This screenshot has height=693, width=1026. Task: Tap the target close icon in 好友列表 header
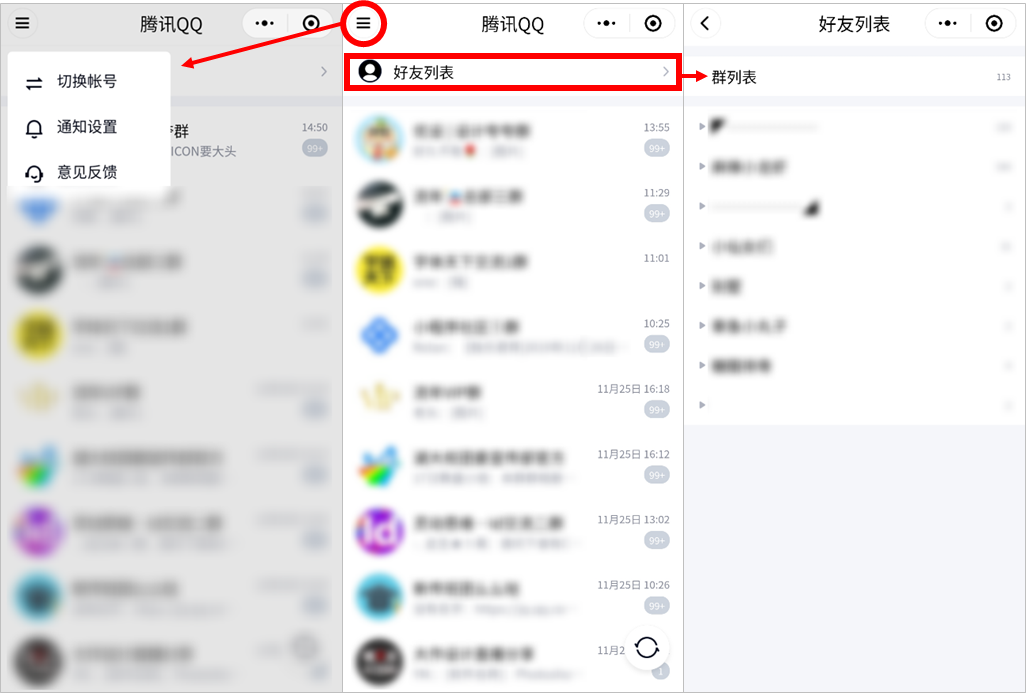[x=994, y=24]
